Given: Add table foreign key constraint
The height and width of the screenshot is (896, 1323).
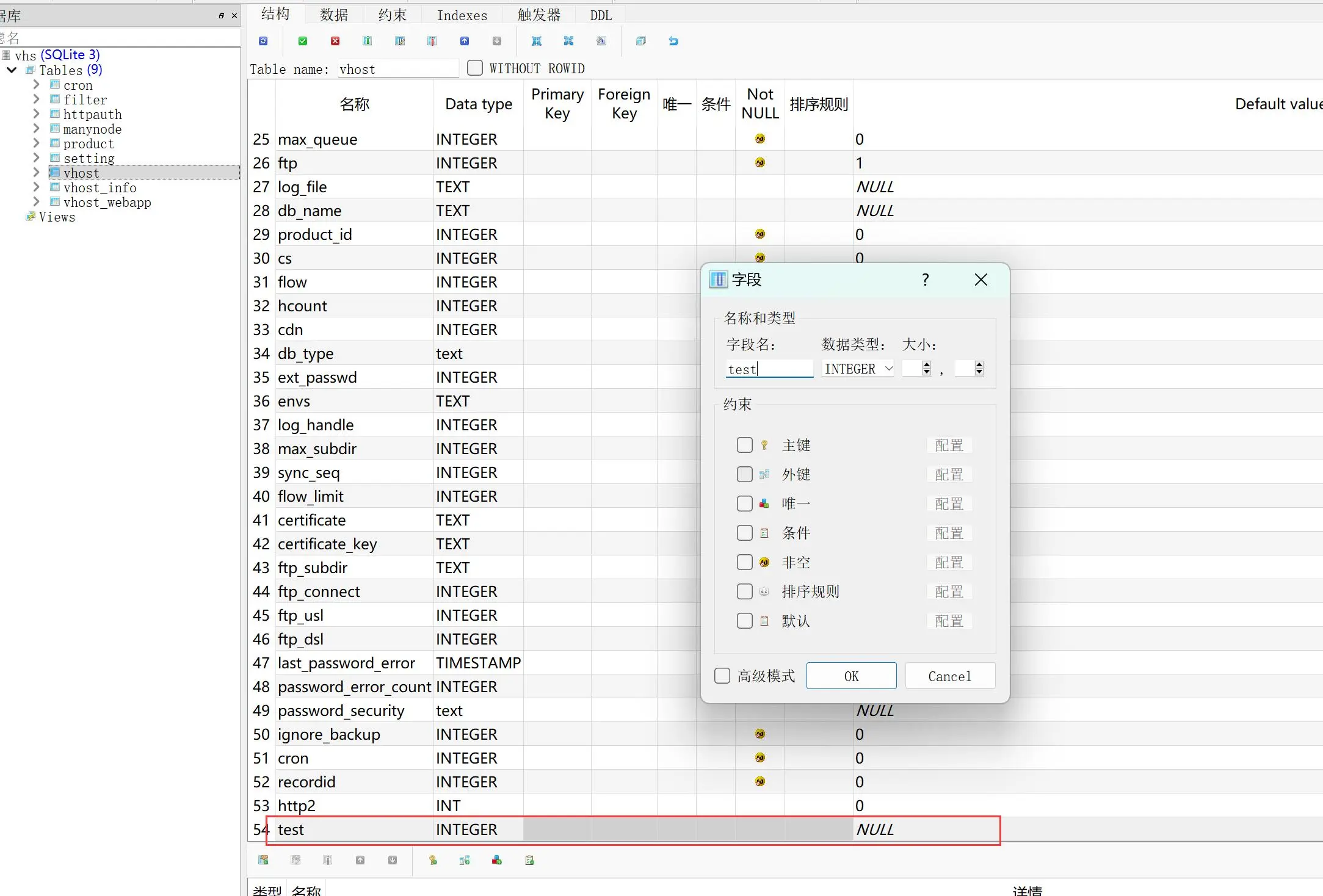Looking at the screenshot, I should click(x=465, y=860).
